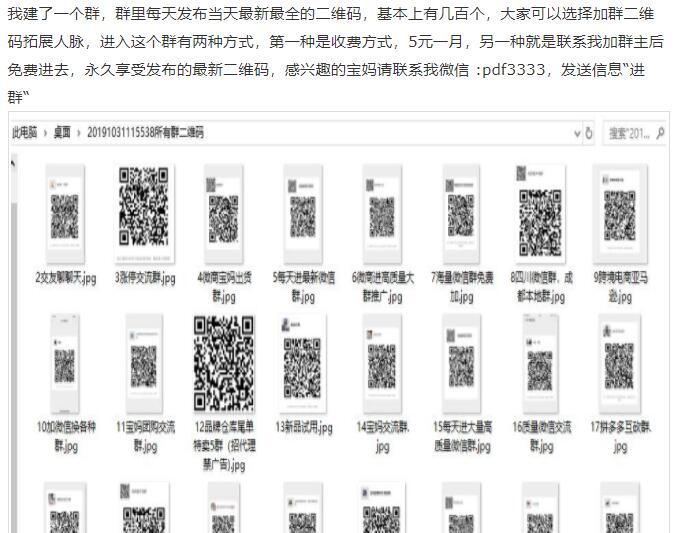The height and width of the screenshot is (533, 691).
Task: Open the 6微商进高质量大群推广.jpg thumbnail
Action: [382, 214]
